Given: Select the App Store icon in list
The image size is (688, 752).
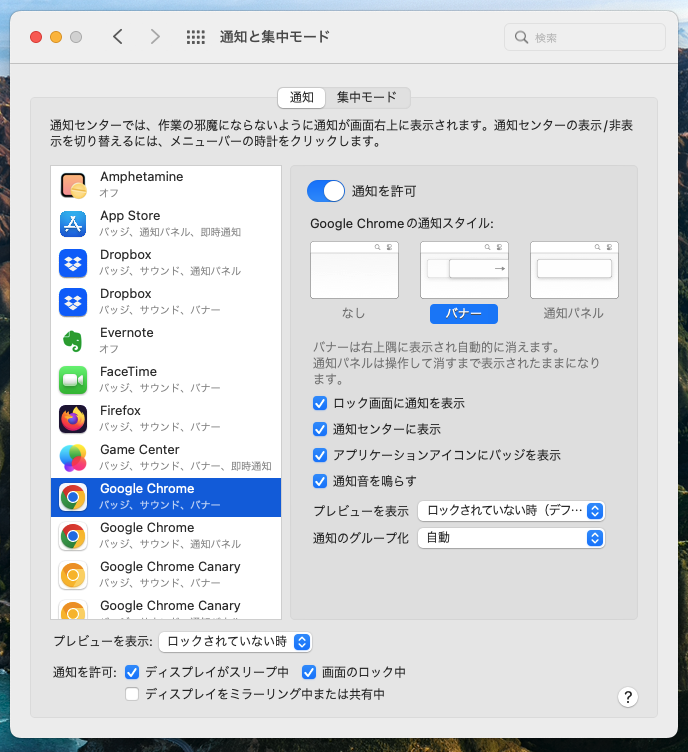Looking at the screenshot, I should pos(73,224).
